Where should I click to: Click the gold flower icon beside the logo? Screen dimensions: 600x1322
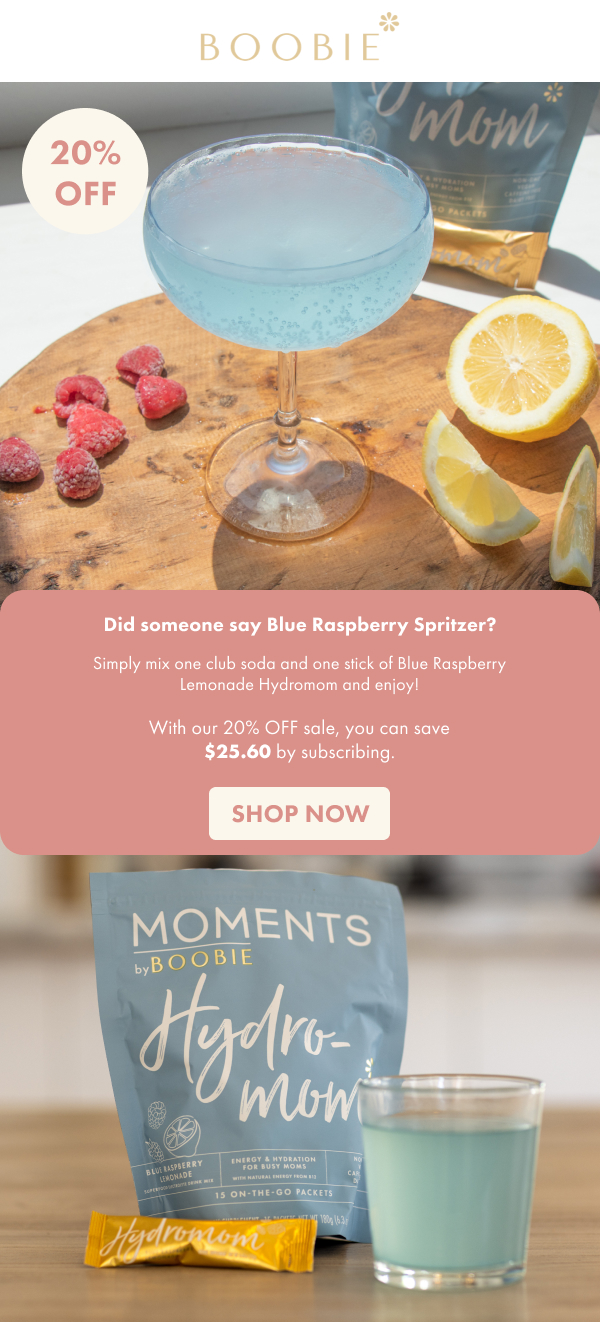pyautogui.click(x=389, y=22)
